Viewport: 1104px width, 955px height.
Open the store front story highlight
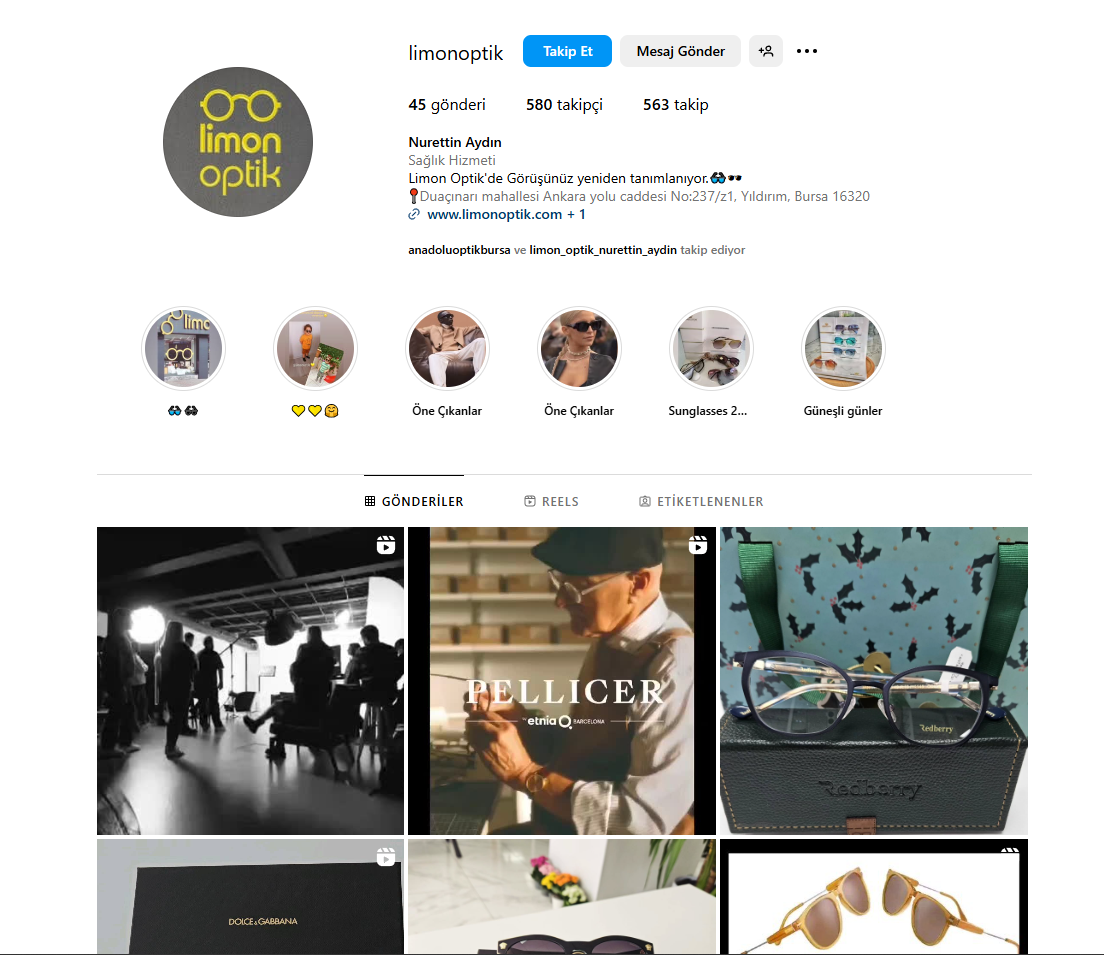coord(183,349)
